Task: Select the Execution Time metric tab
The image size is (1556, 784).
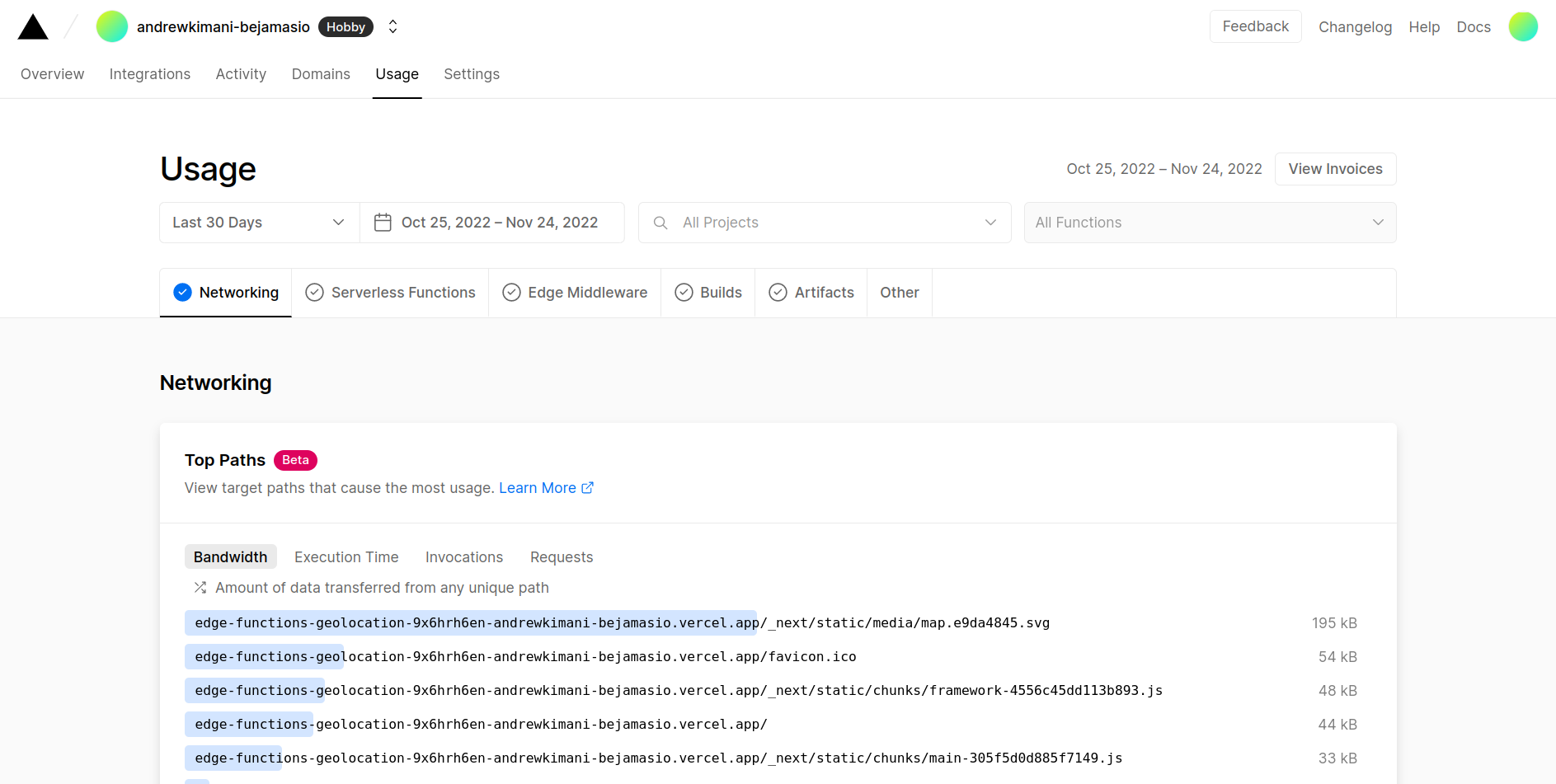Action: point(346,557)
